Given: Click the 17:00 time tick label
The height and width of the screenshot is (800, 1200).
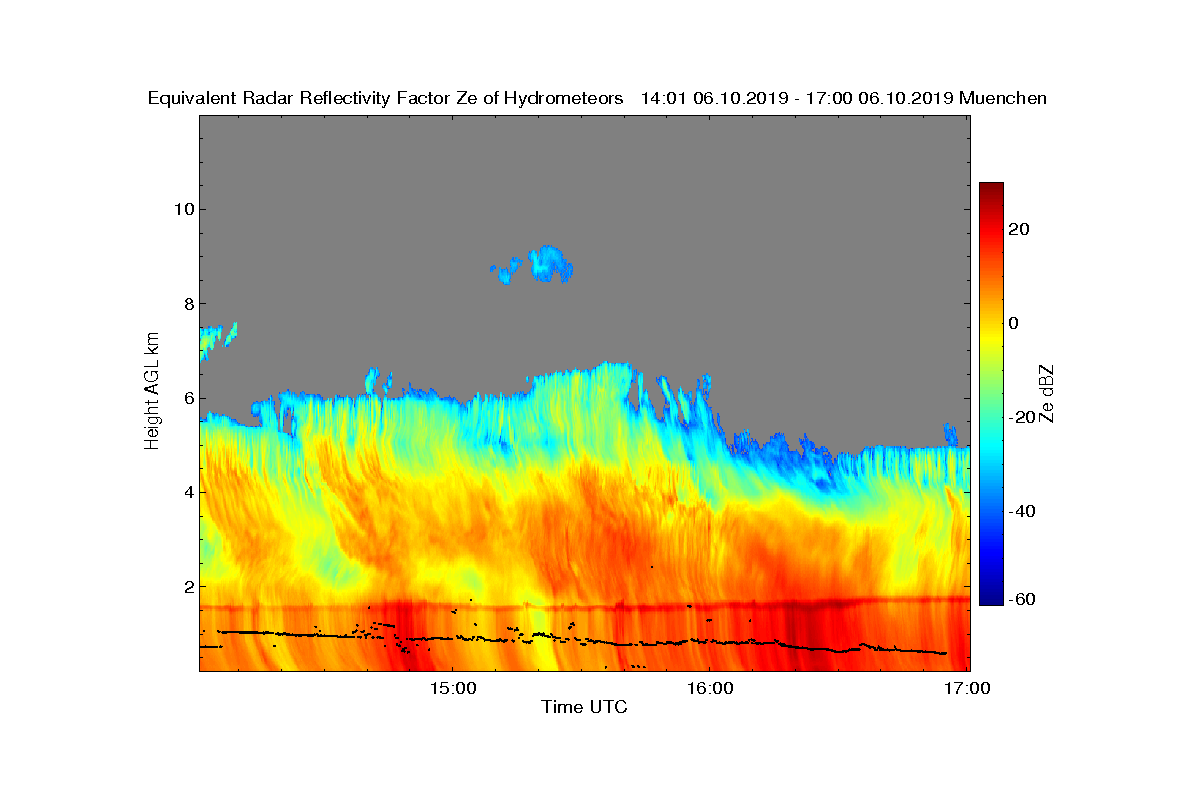Looking at the screenshot, I should click(x=967, y=688).
